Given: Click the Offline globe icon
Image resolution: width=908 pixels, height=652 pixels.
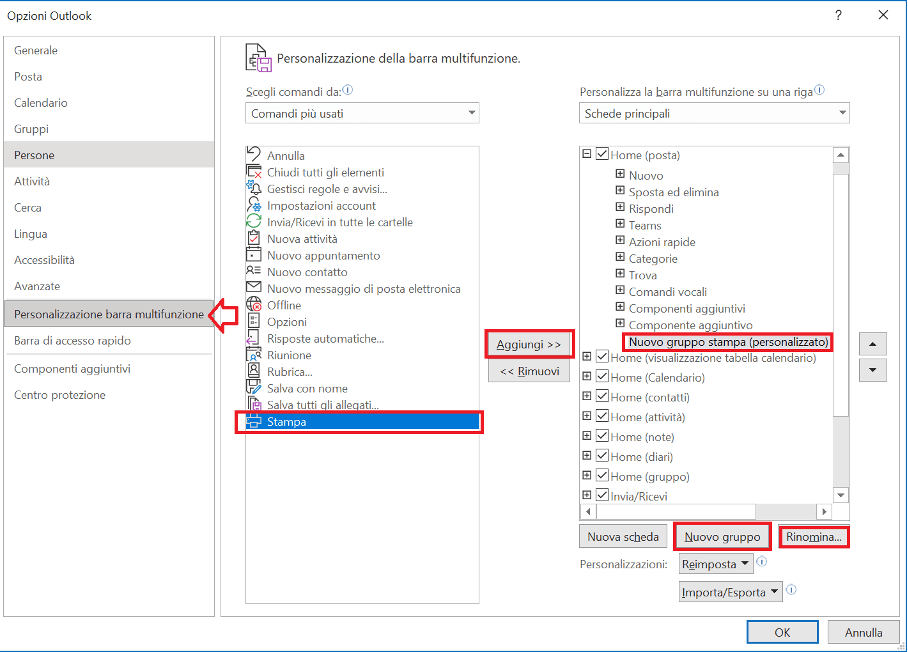Looking at the screenshot, I should tap(254, 305).
